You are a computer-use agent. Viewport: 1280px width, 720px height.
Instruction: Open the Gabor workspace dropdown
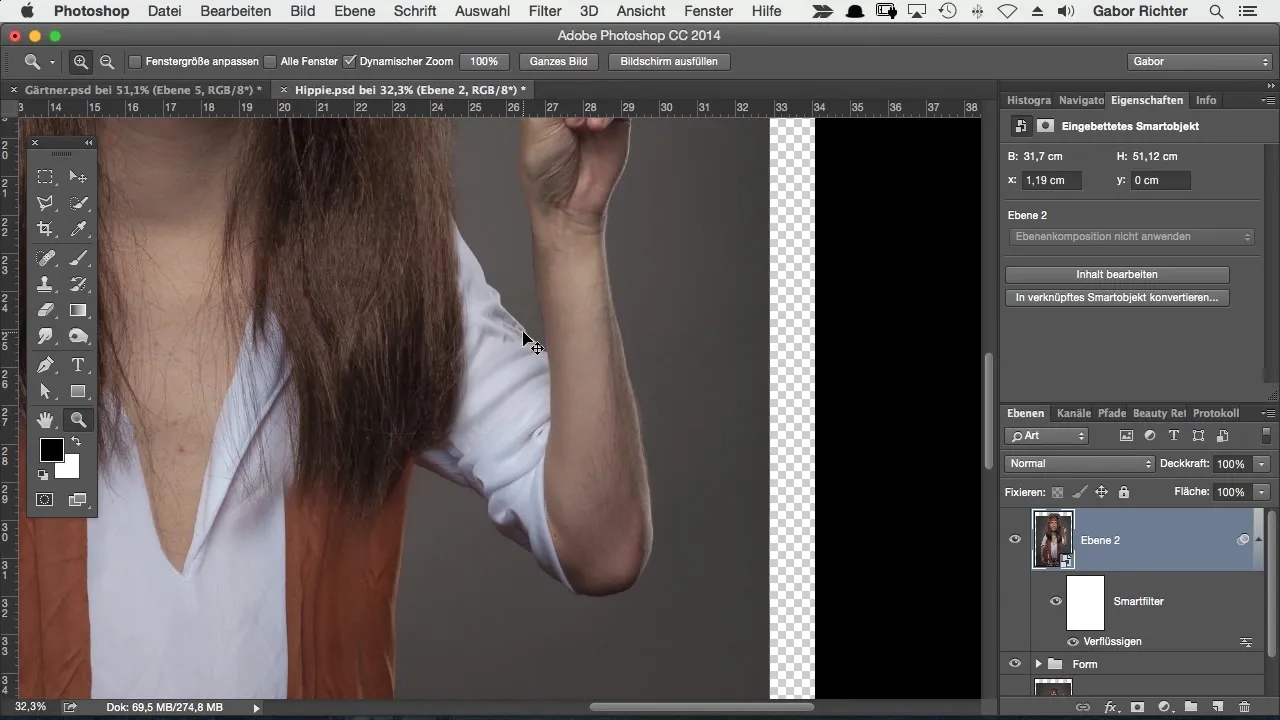point(1198,61)
